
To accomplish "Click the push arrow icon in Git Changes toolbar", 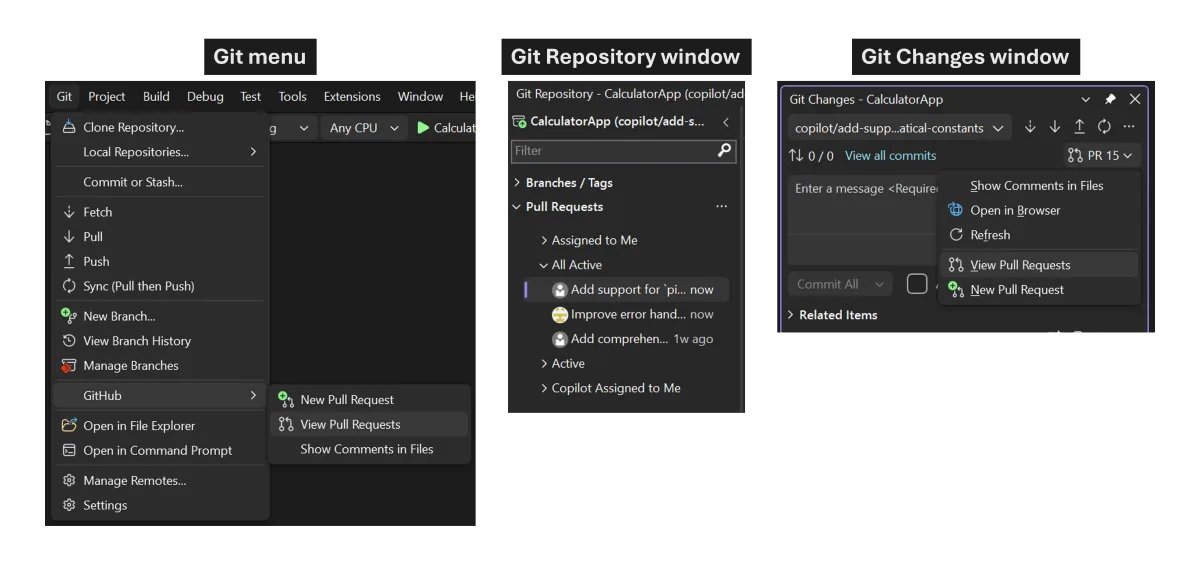I will click(x=1080, y=127).
